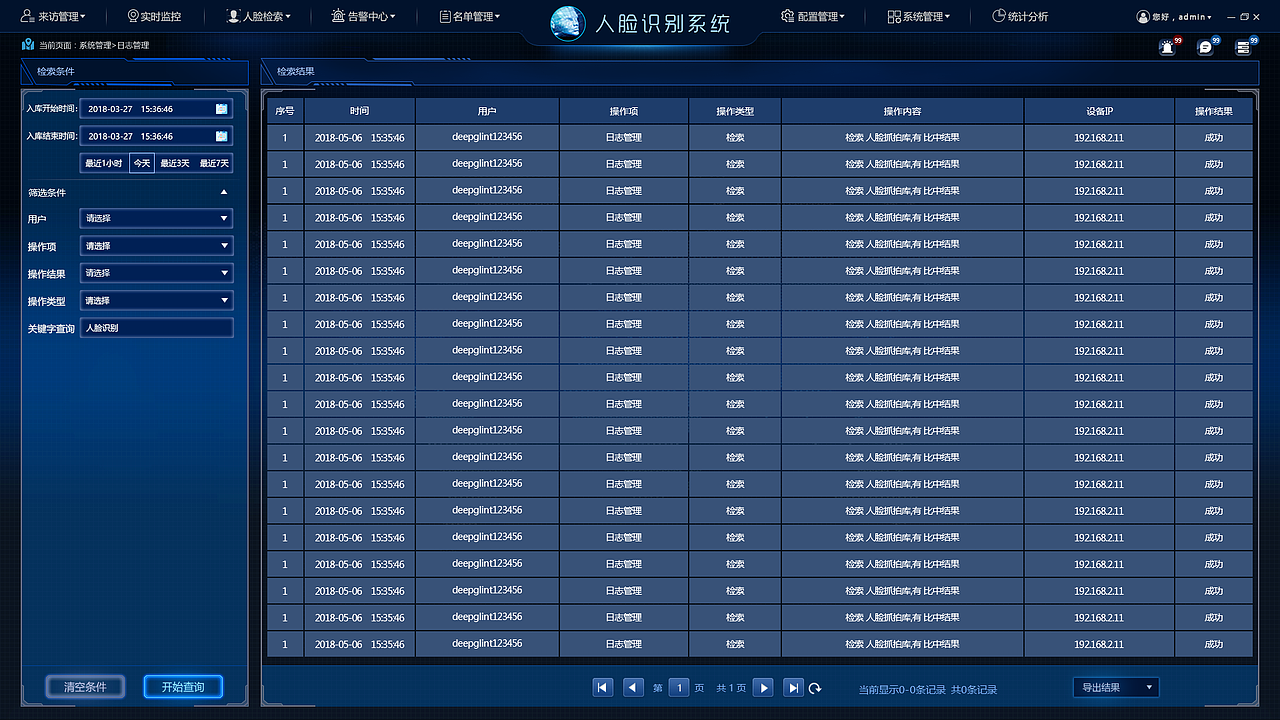Sort by the 时间 column header
1280x720 pixels.
click(x=360, y=111)
